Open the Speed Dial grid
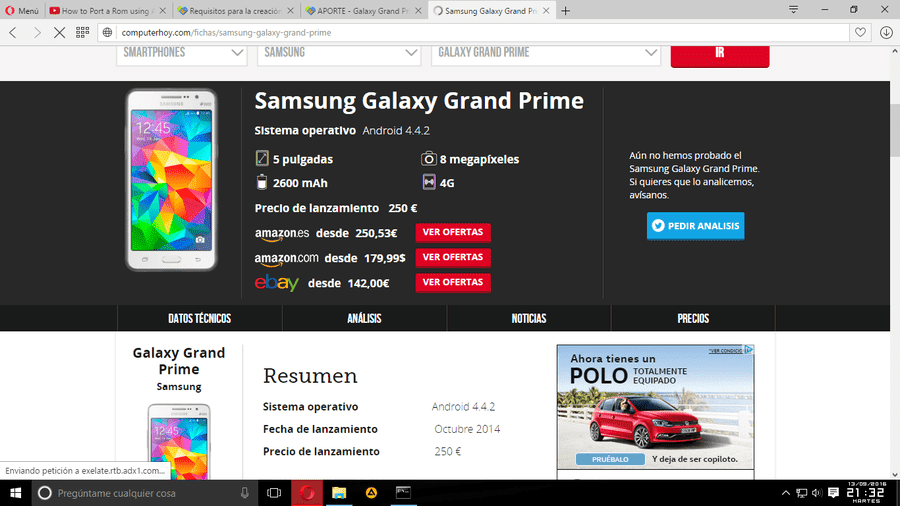The image size is (900, 506). [x=82, y=33]
